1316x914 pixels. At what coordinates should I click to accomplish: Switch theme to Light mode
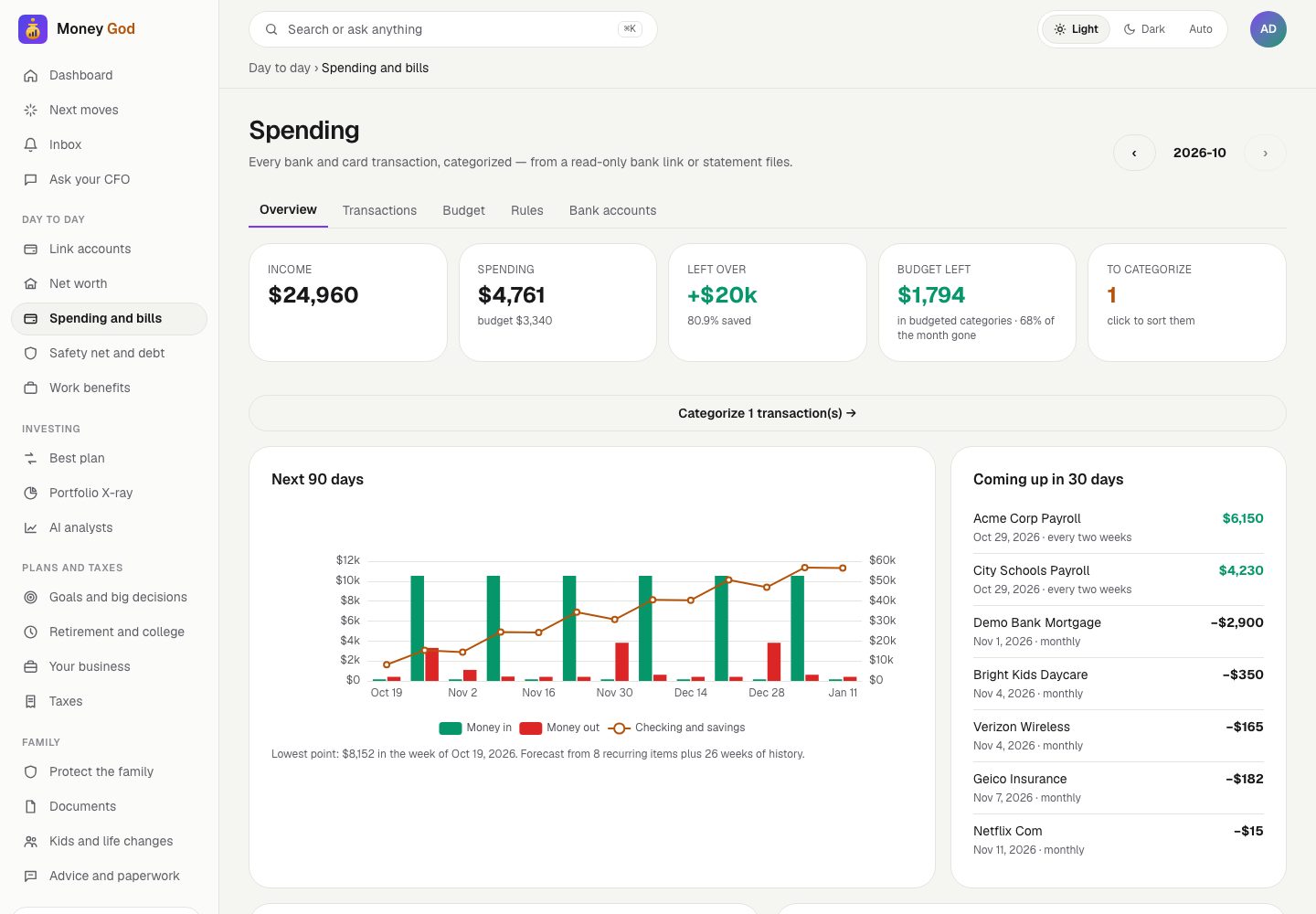pyautogui.click(x=1077, y=29)
